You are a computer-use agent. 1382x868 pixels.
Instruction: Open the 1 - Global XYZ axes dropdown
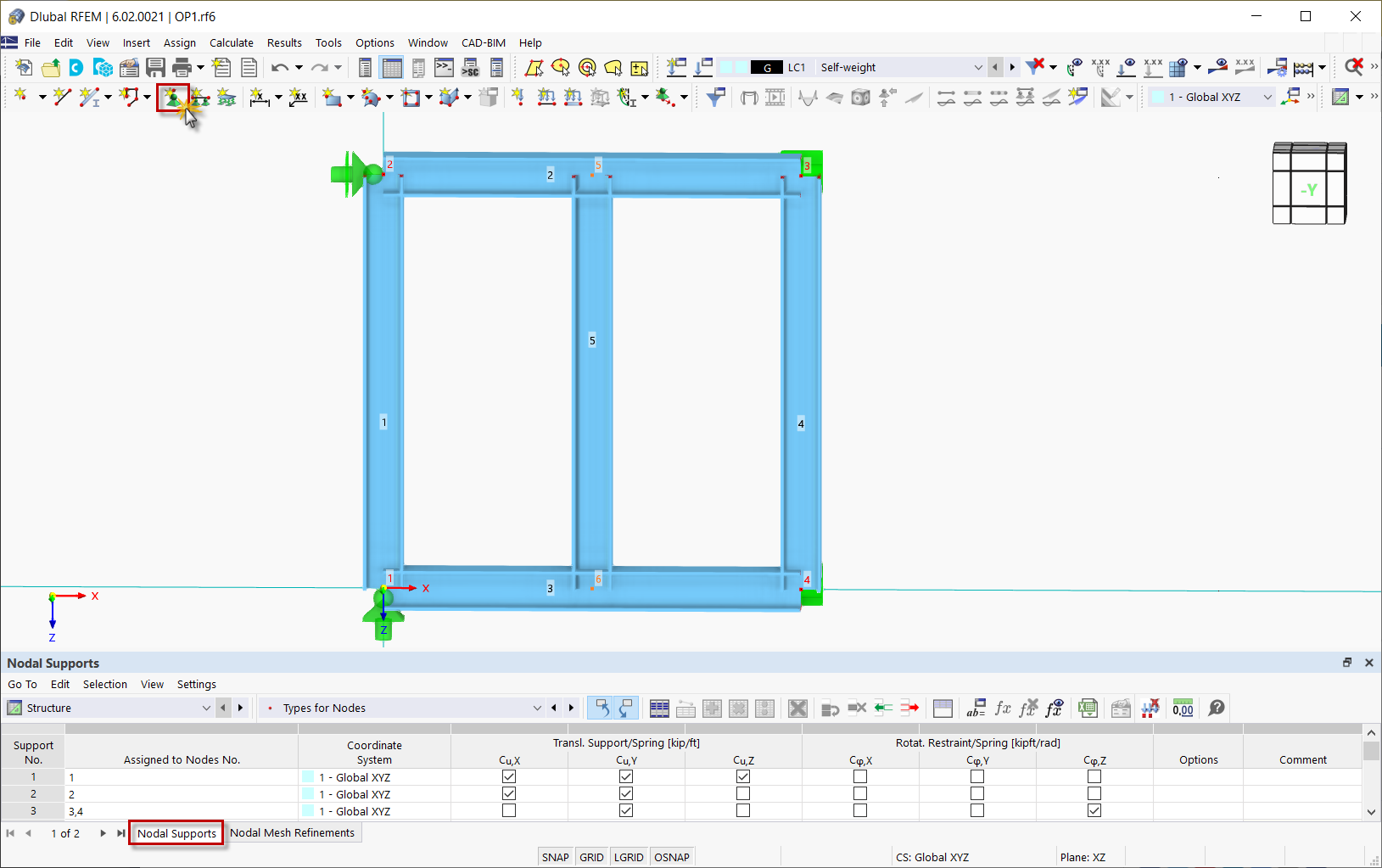(1267, 97)
